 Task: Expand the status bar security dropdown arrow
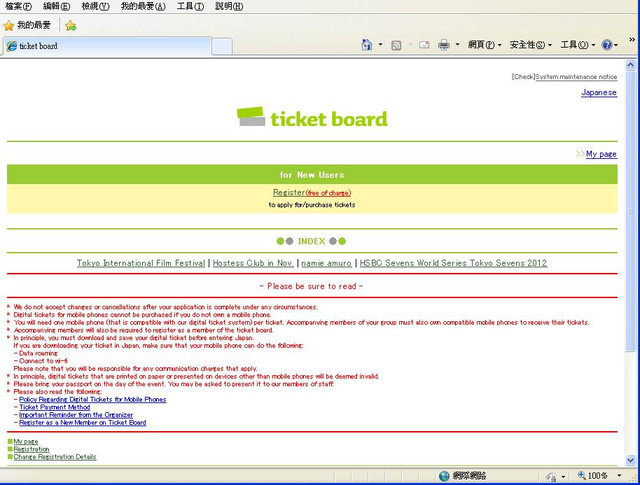(563, 476)
